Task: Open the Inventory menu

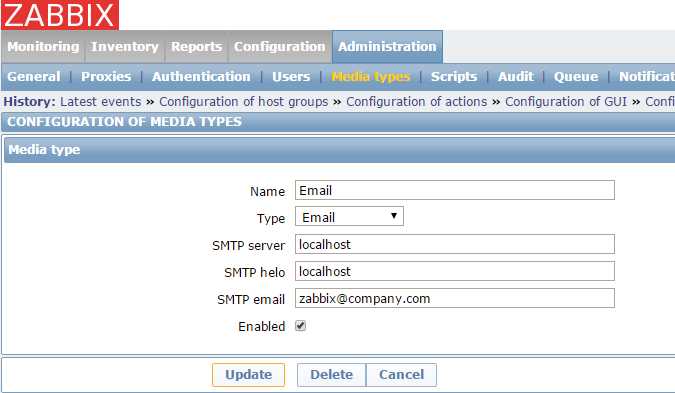Action: tap(124, 46)
